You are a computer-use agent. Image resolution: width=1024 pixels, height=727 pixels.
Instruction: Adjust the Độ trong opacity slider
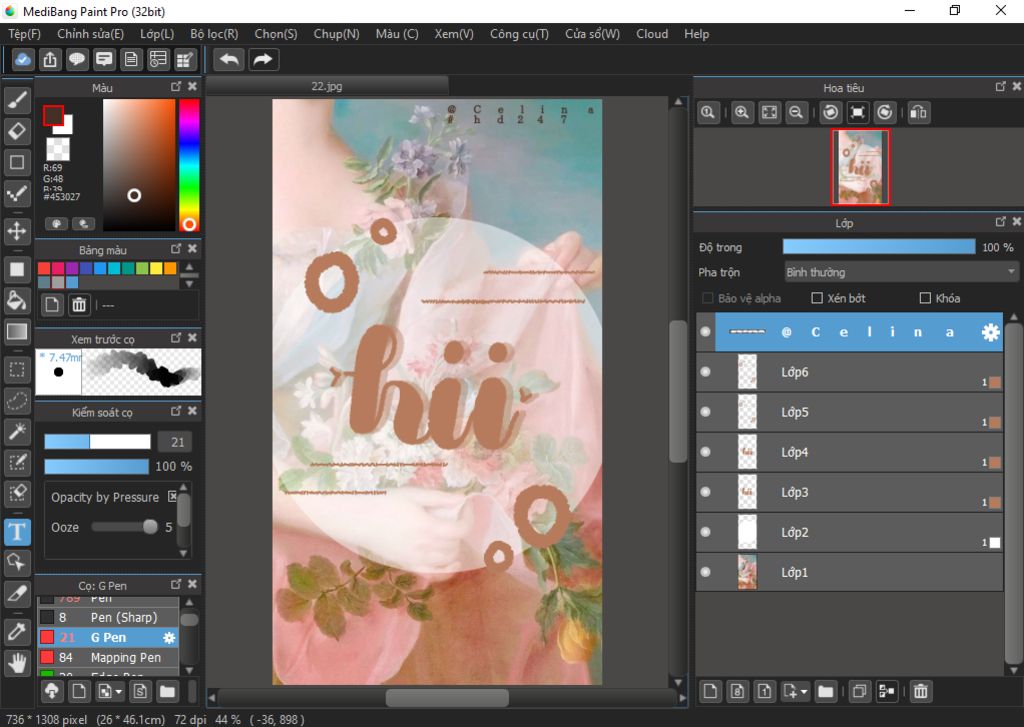(x=878, y=247)
